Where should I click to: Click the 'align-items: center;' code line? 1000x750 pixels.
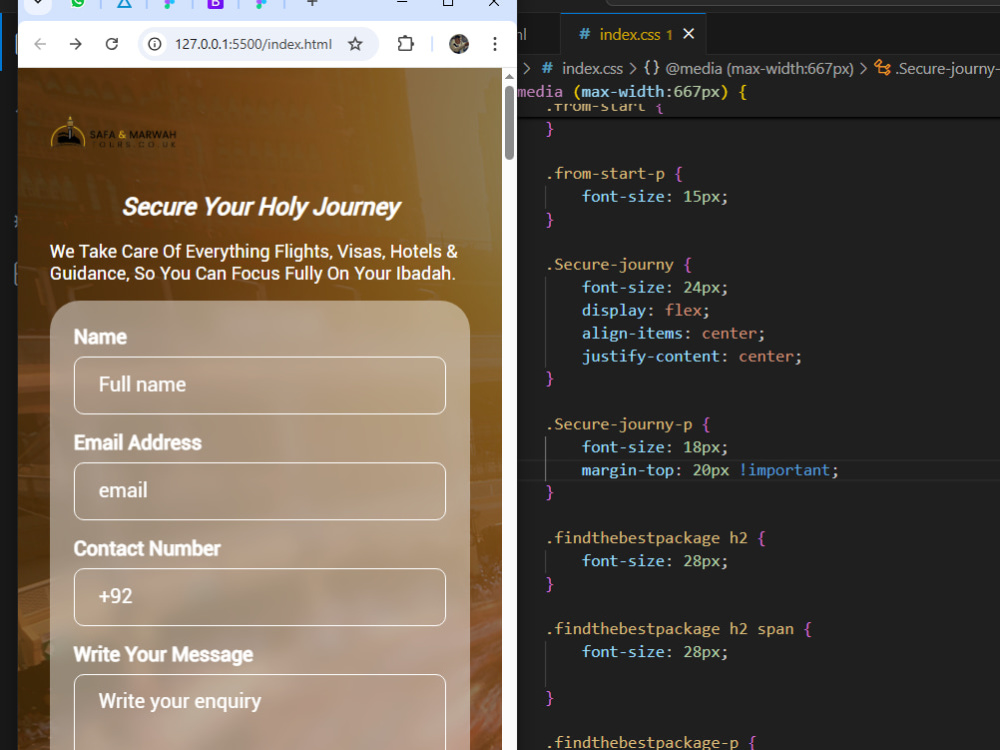coord(673,334)
